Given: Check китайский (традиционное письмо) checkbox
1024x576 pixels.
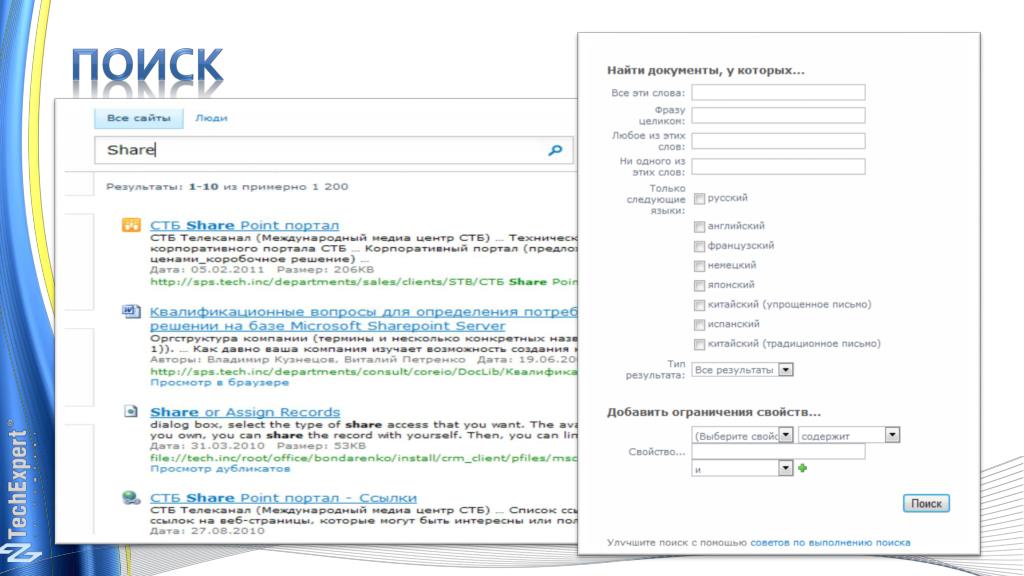Looking at the screenshot, I should point(699,344).
